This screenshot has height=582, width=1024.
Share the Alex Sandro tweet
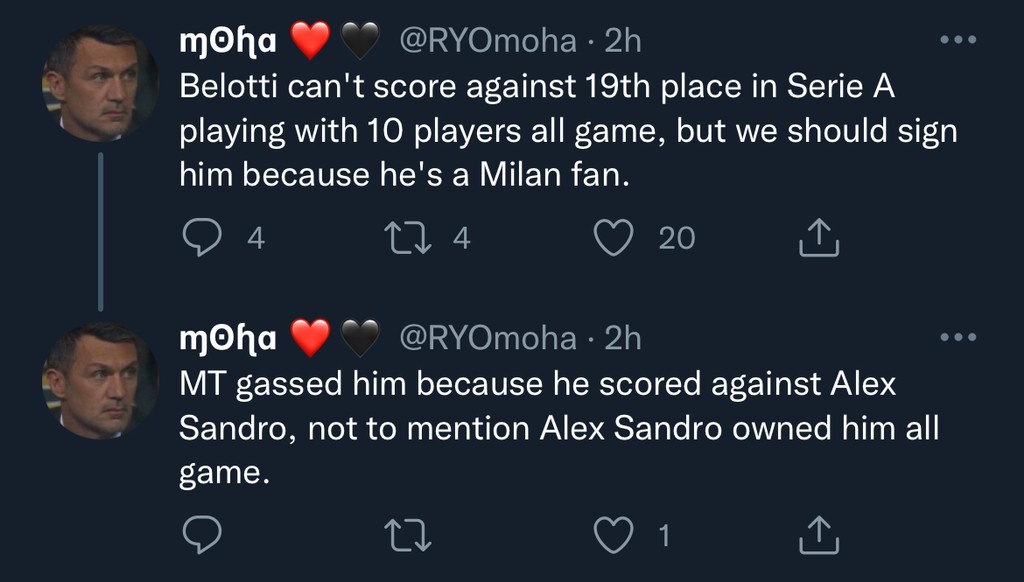point(819,536)
